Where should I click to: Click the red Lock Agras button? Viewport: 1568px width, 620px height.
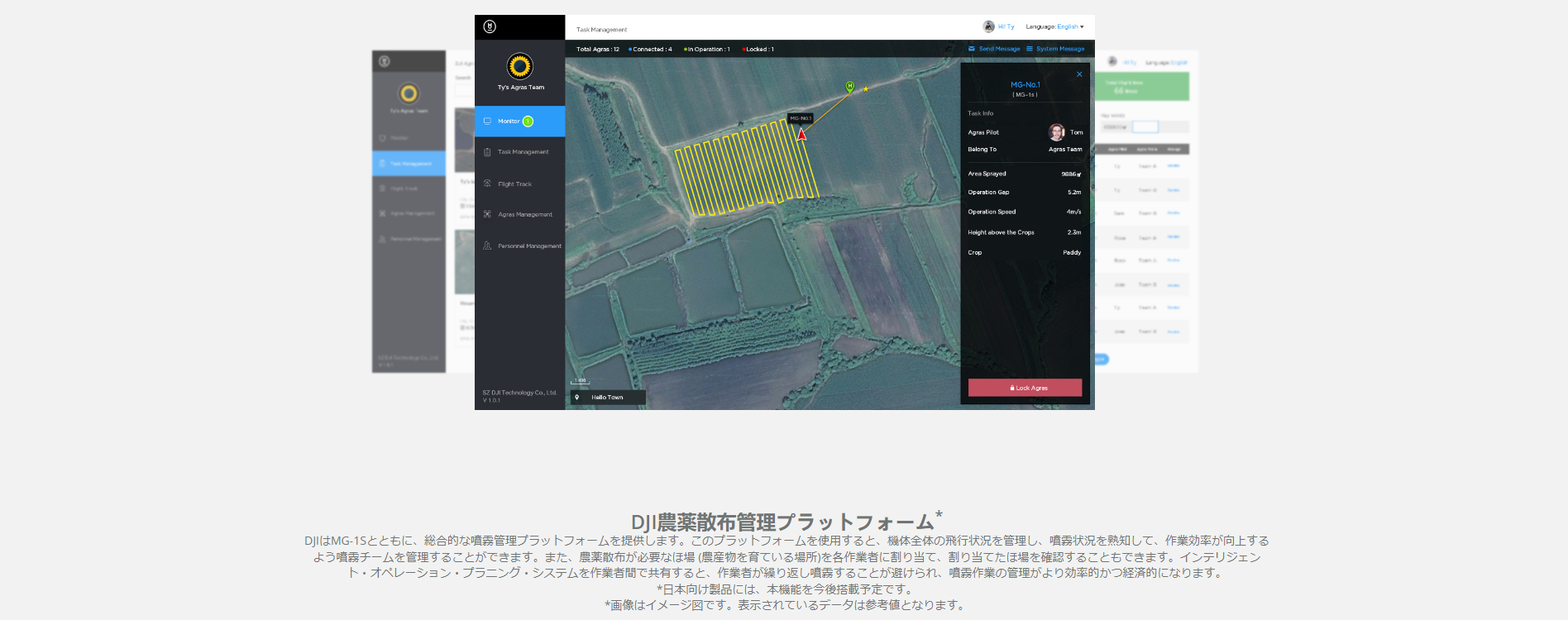[1025, 388]
